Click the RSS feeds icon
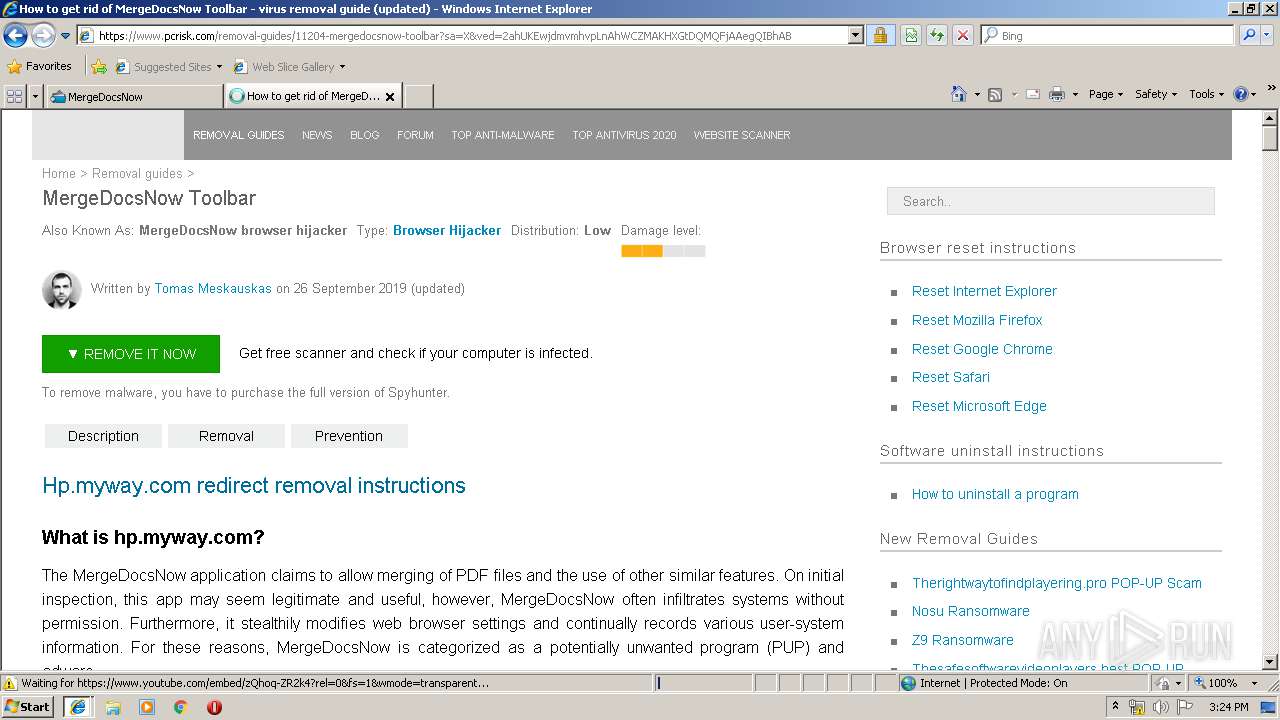 tap(995, 94)
